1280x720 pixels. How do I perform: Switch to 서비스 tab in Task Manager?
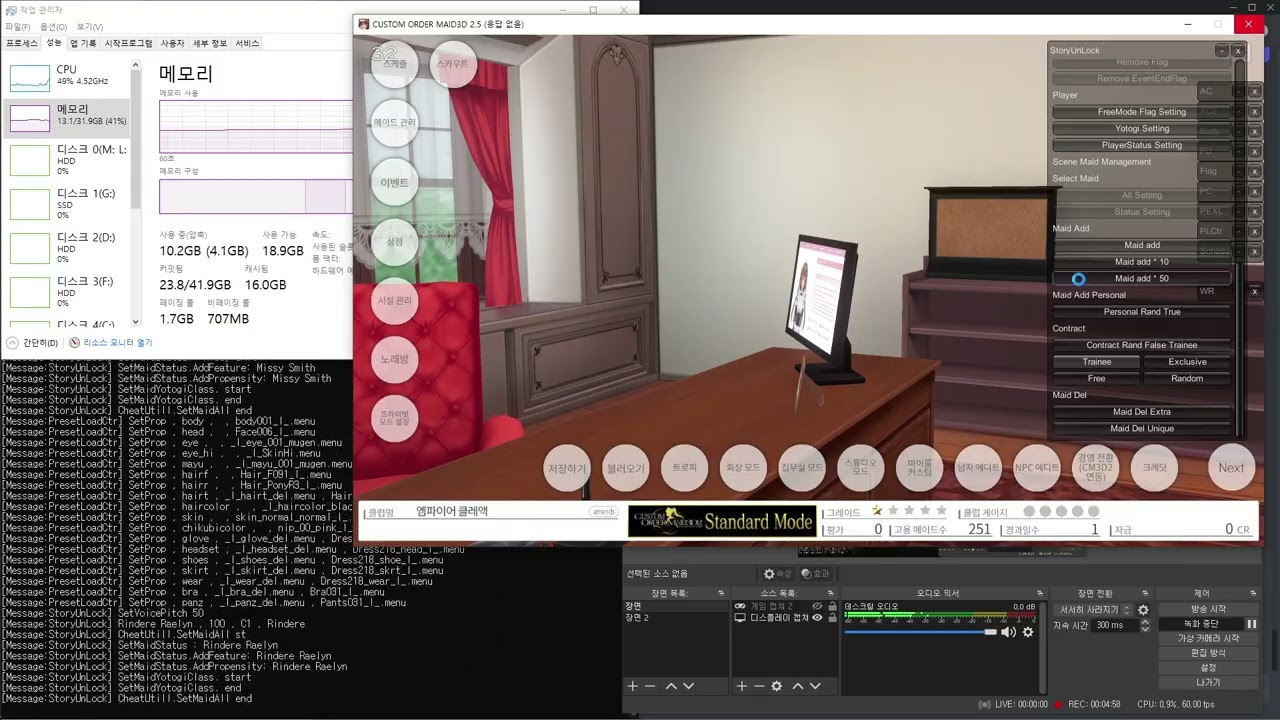(247, 44)
